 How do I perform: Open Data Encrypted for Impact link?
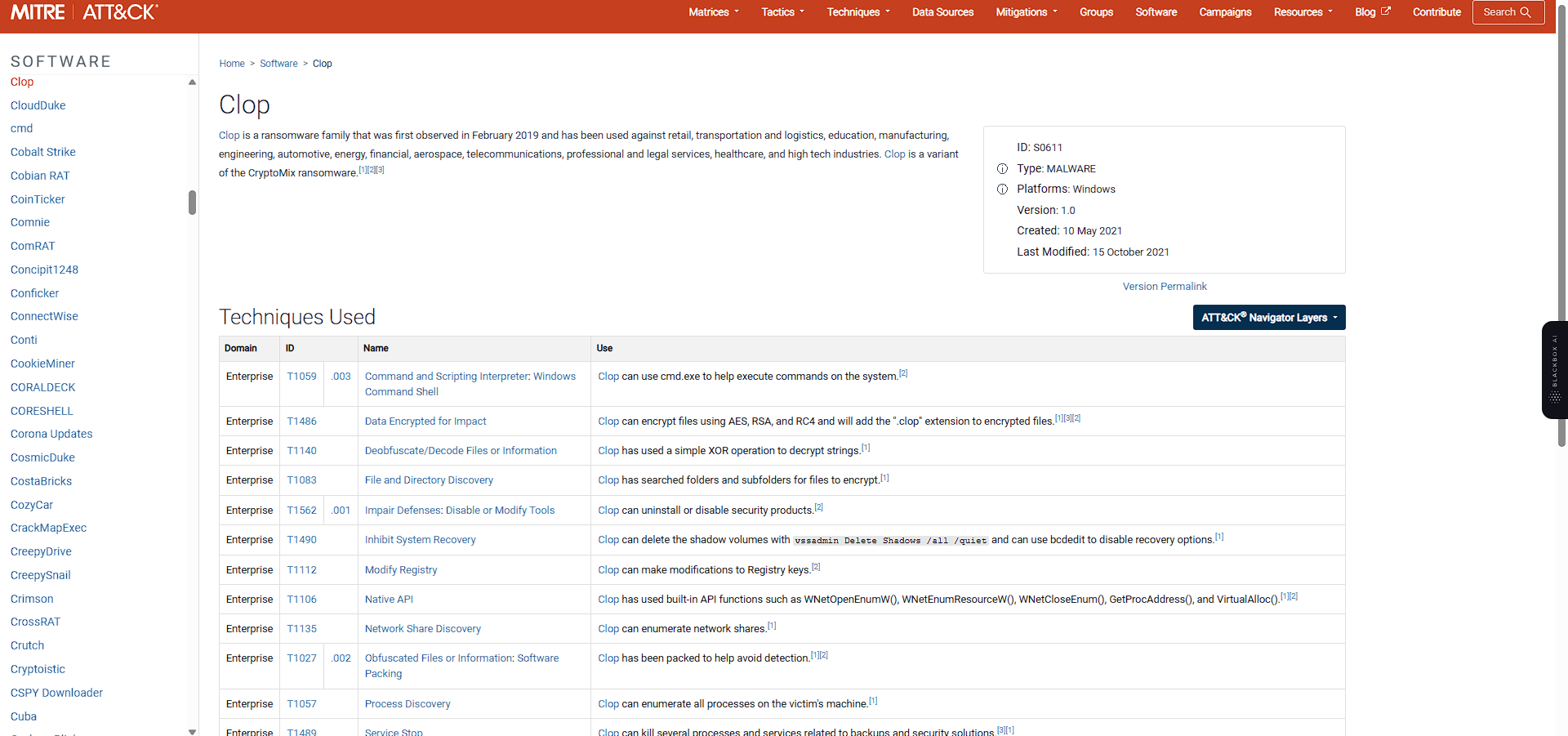point(425,422)
